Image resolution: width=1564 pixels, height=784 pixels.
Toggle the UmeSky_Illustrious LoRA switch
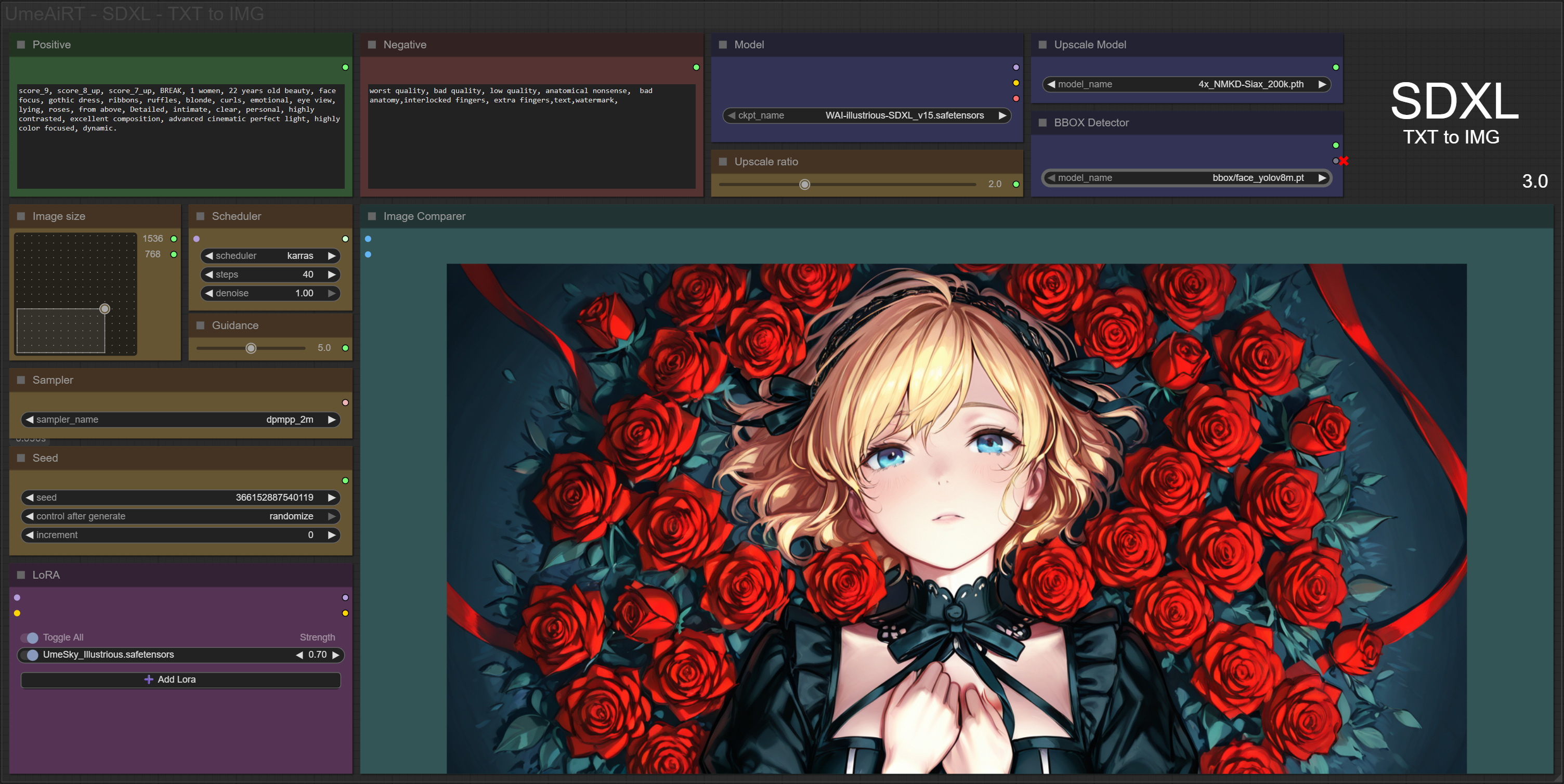click(x=29, y=655)
